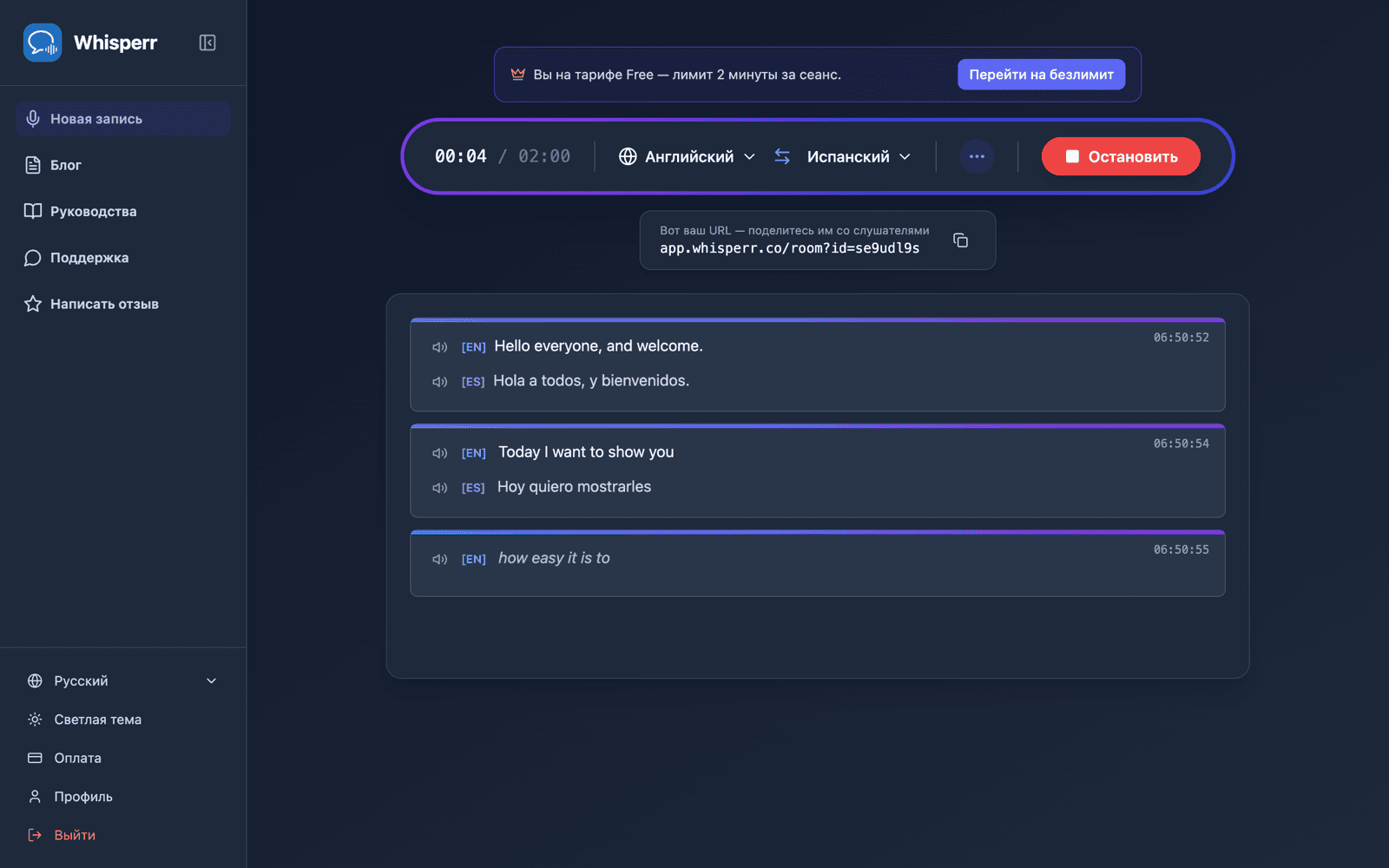Open Оплата

pyautogui.click(x=122, y=758)
